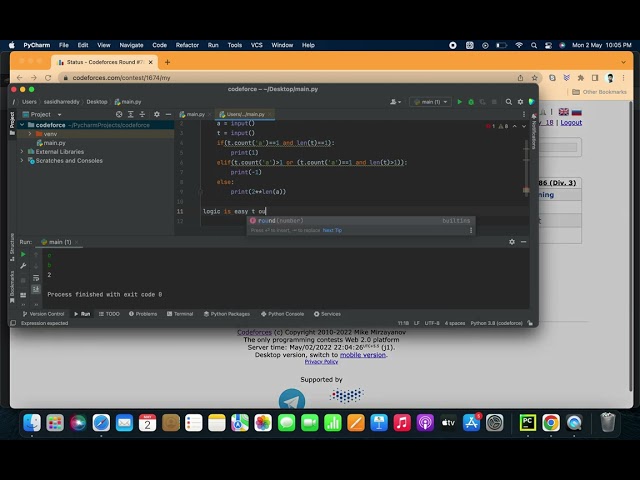Close the main (1) run tab
Image resolution: width=640 pixels, height=480 pixels.
coord(76,242)
